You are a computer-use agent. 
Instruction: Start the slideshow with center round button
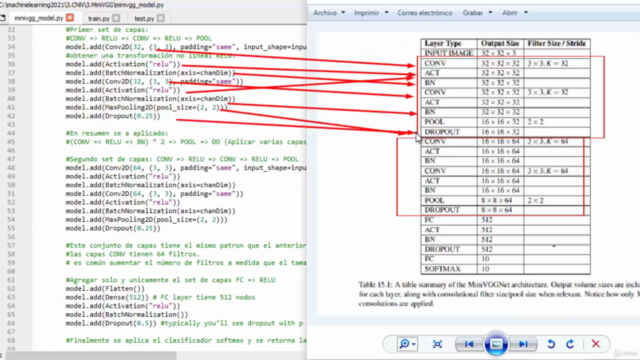pyautogui.click(x=496, y=344)
